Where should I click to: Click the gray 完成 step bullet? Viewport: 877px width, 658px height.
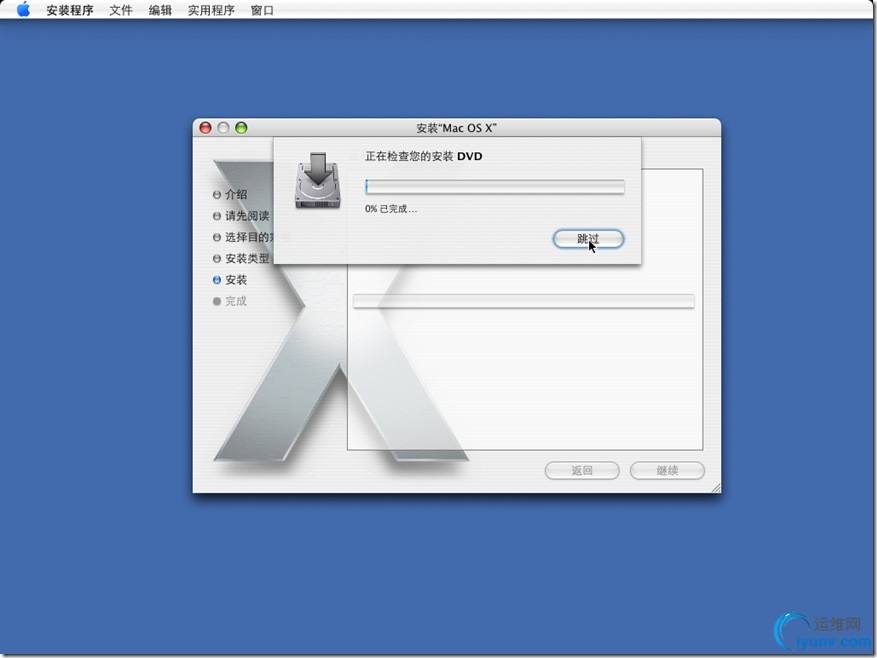coord(217,301)
